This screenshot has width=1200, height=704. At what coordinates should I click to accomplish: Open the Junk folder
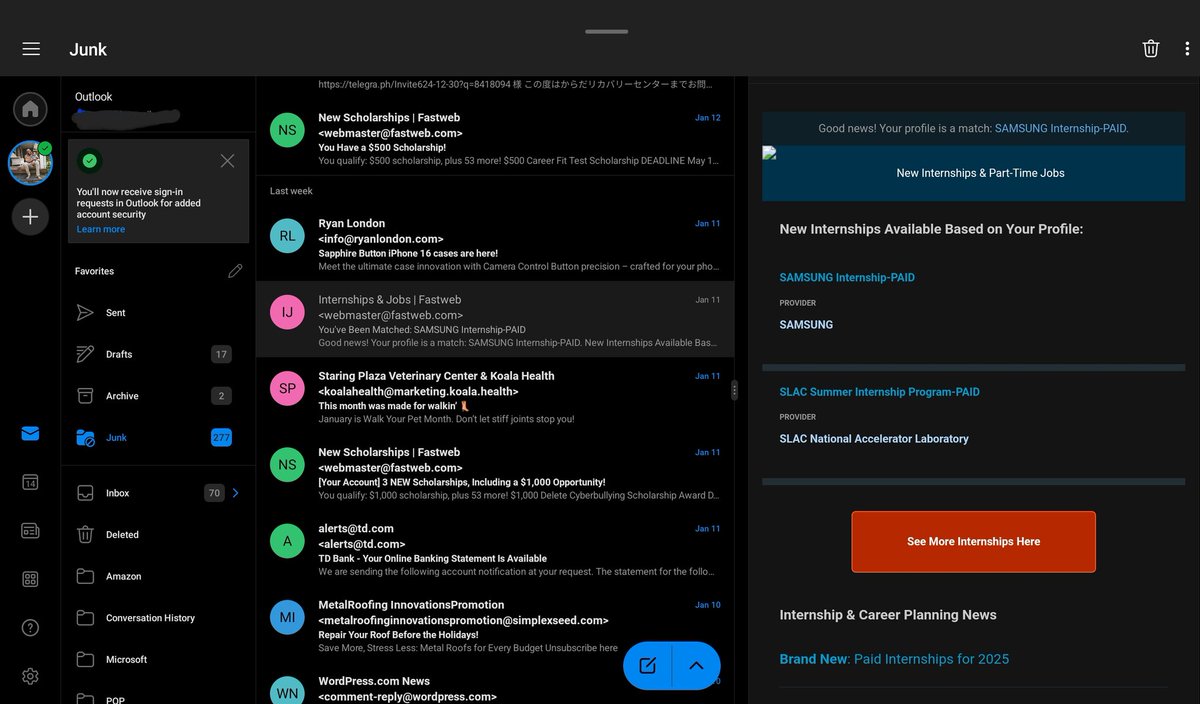[158, 438]
